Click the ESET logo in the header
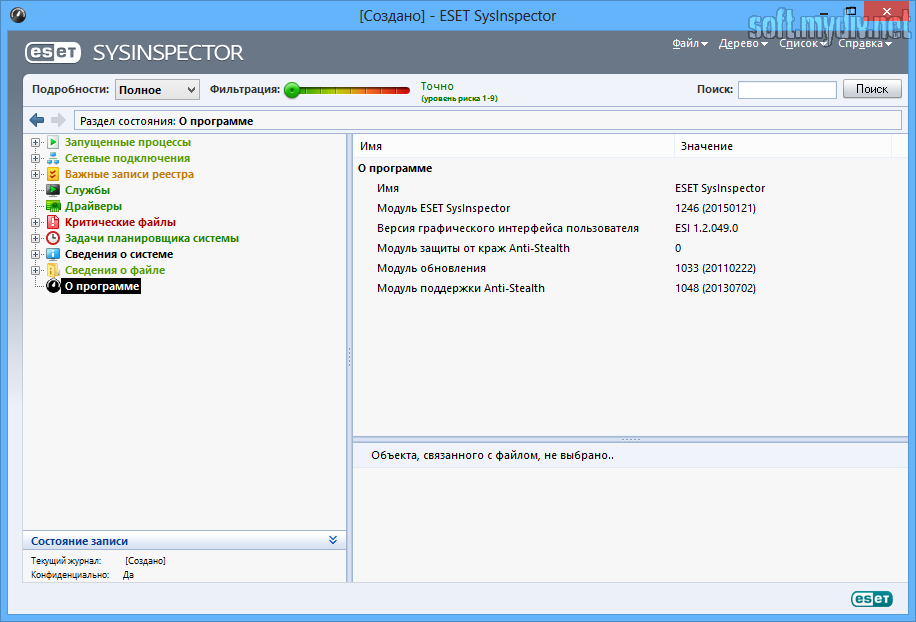This screenshot has width=916, height=622. coord(53,53)
